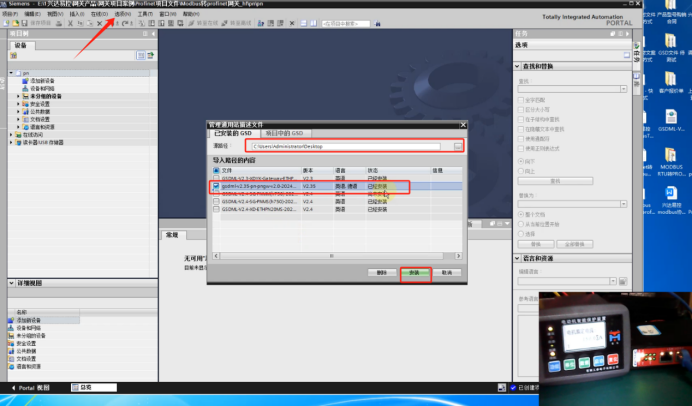Expand the 未分组的设备 tree node
This screenshot has height=406, width=692.
point(18,96)
